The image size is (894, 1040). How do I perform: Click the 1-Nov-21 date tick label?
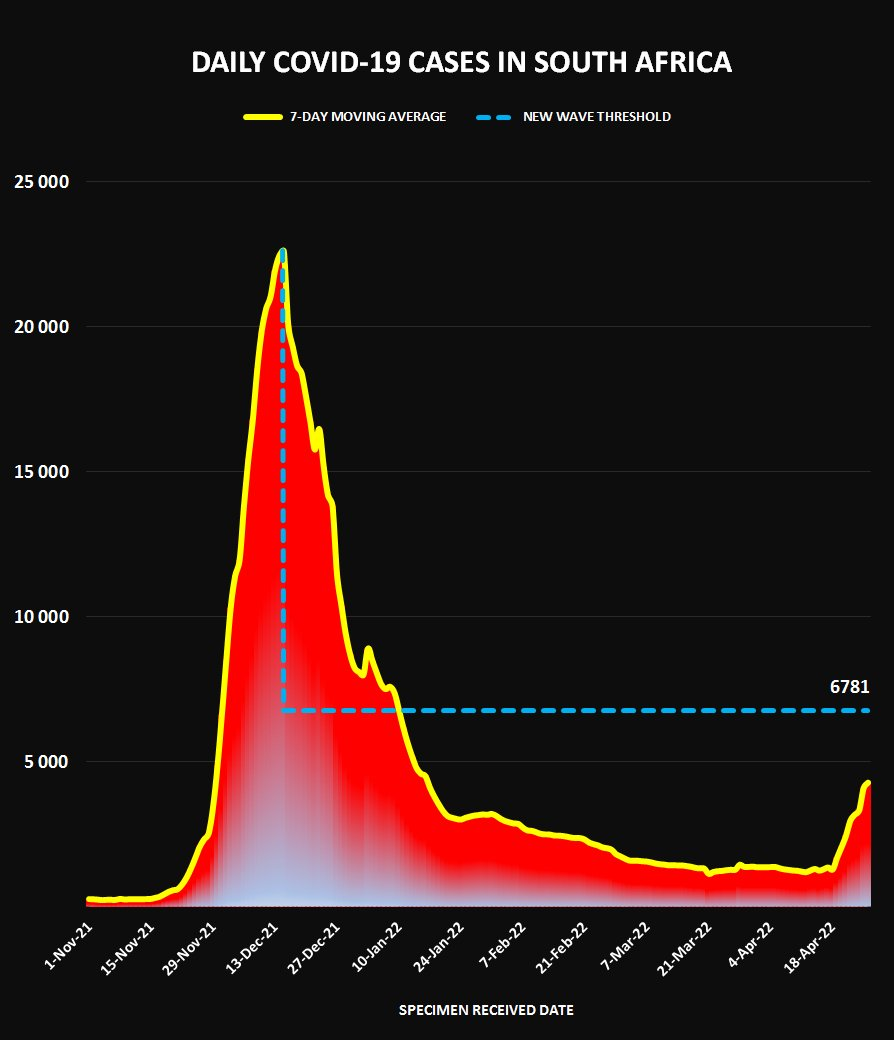69,946
